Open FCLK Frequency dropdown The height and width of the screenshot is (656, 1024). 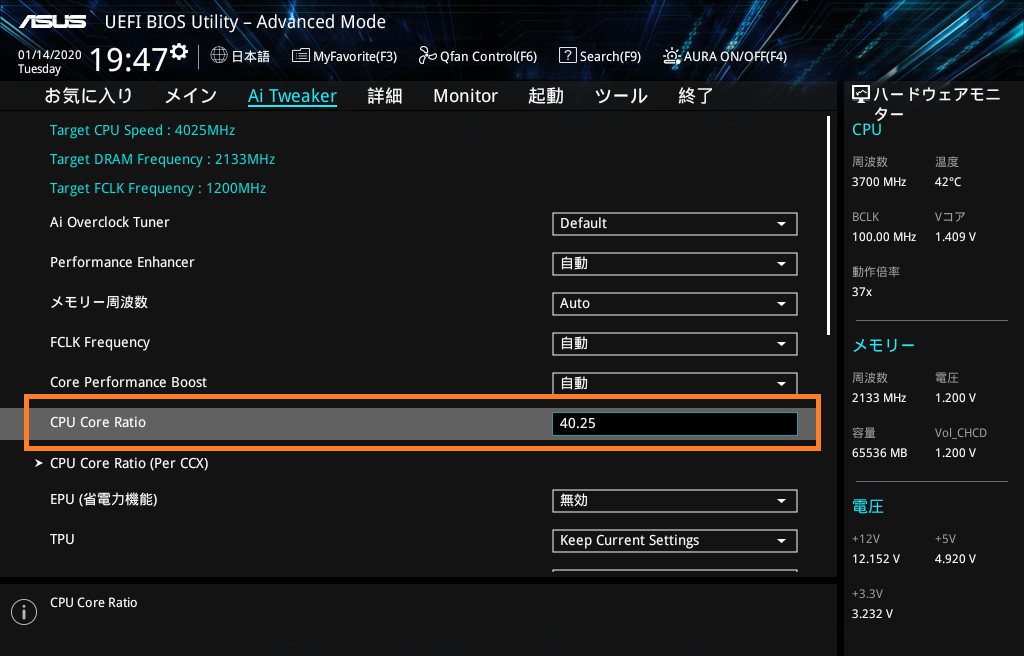coord(675,344)
